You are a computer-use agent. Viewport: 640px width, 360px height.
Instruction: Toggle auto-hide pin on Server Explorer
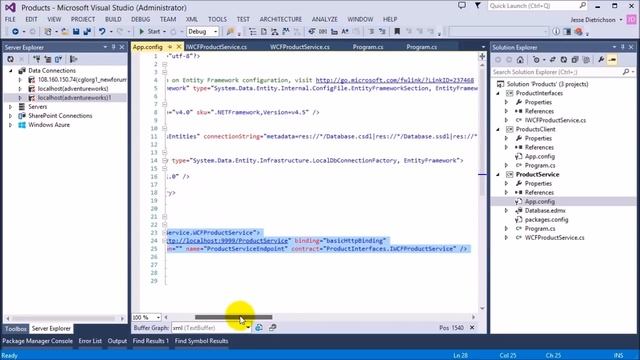[x=113, y=47]
